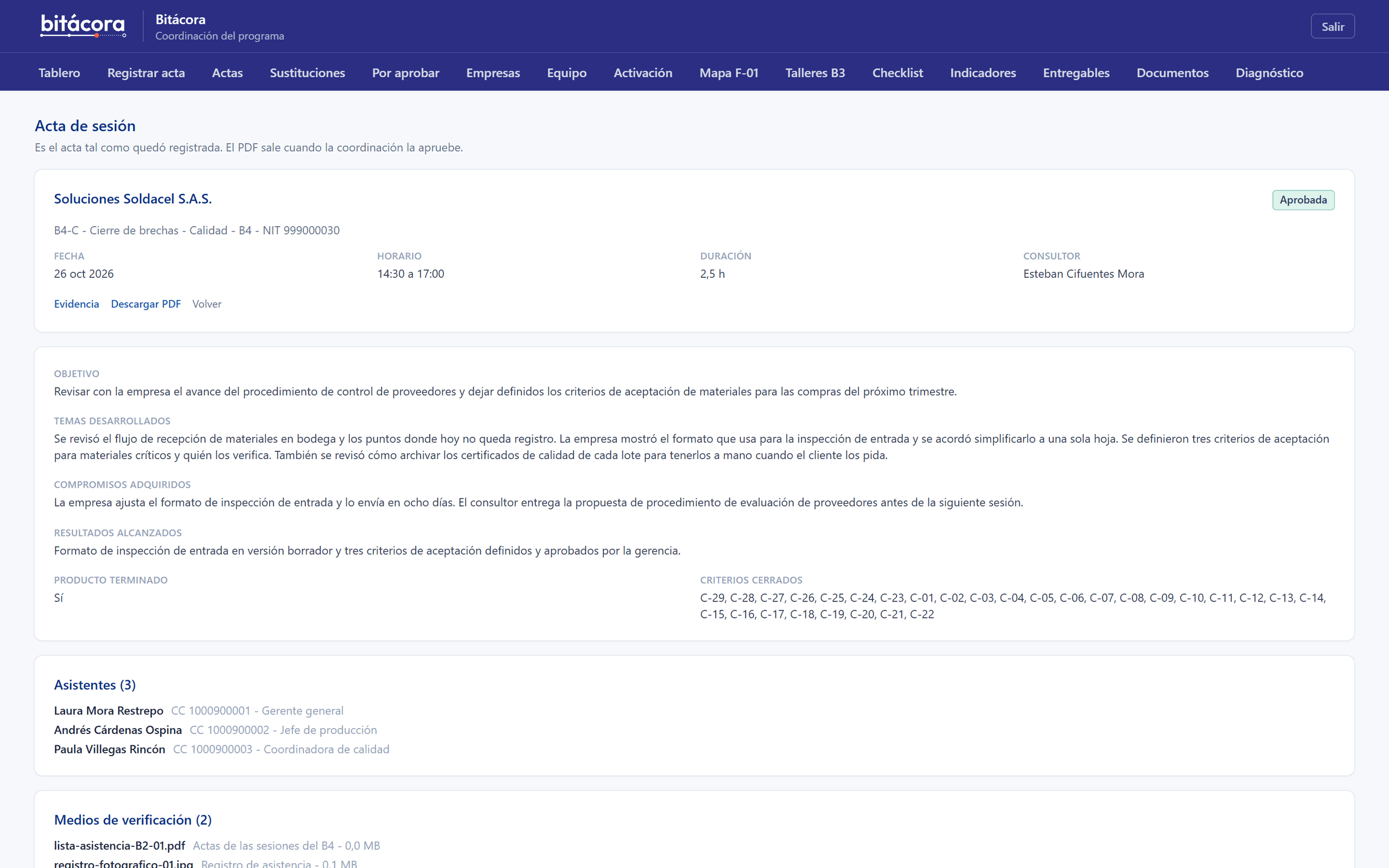Select the date 26 oct 2026

(84, 274)
